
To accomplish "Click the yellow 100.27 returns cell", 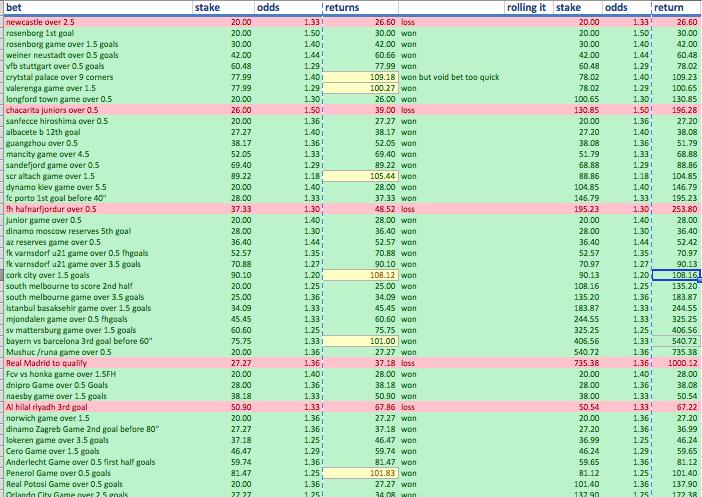I will (360, 88).
